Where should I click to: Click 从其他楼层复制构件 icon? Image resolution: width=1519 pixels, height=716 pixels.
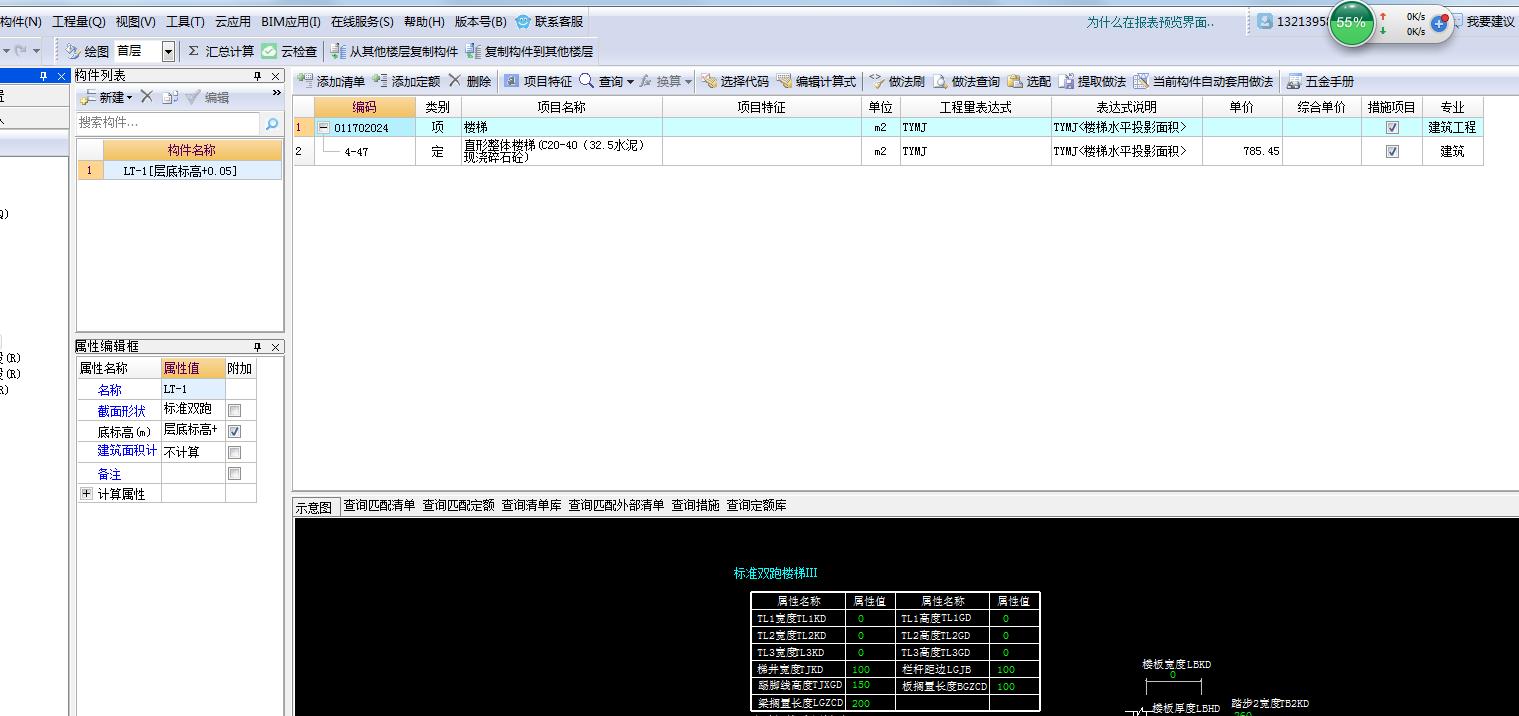point(339,51)
